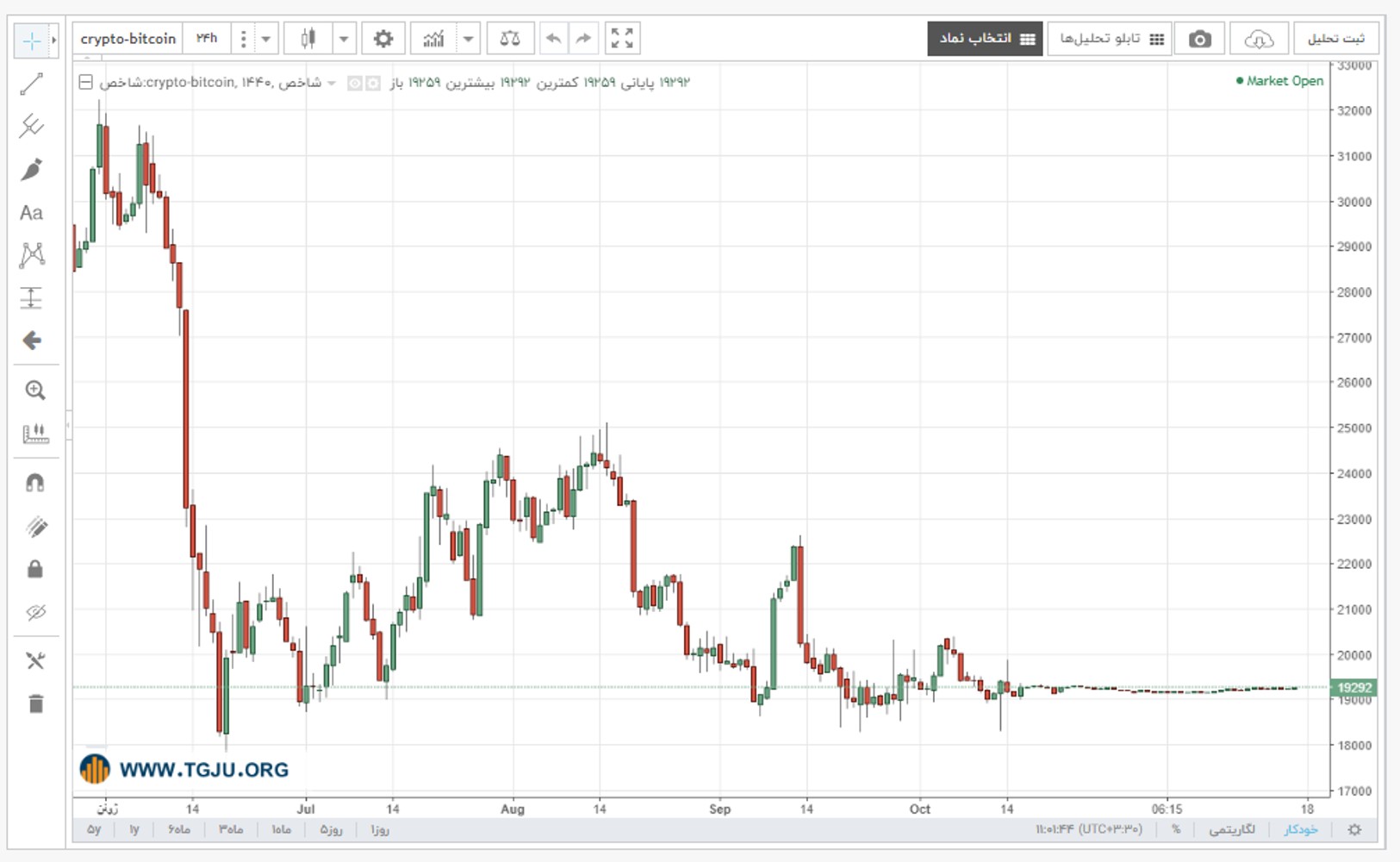Click the compare scales icon
This screenshot has width=1400, height=862.
(x=510, y=39)
